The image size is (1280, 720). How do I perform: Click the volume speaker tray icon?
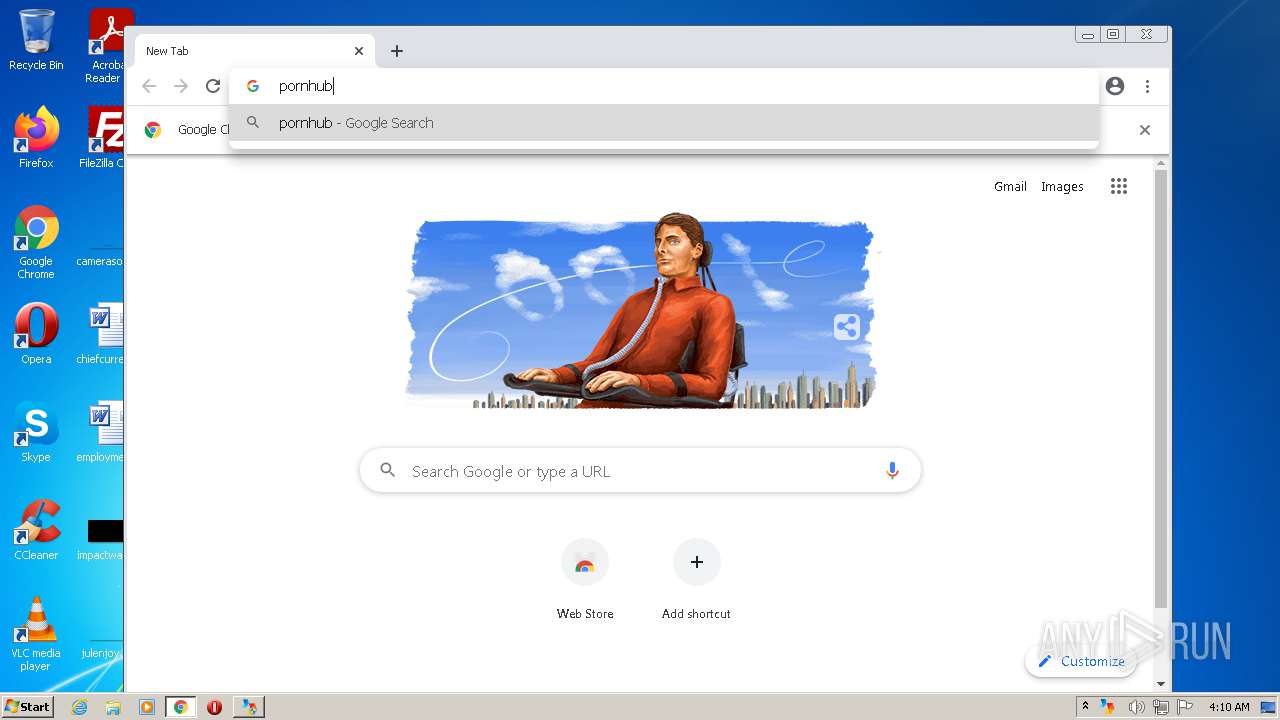(x=1136, y=707)
